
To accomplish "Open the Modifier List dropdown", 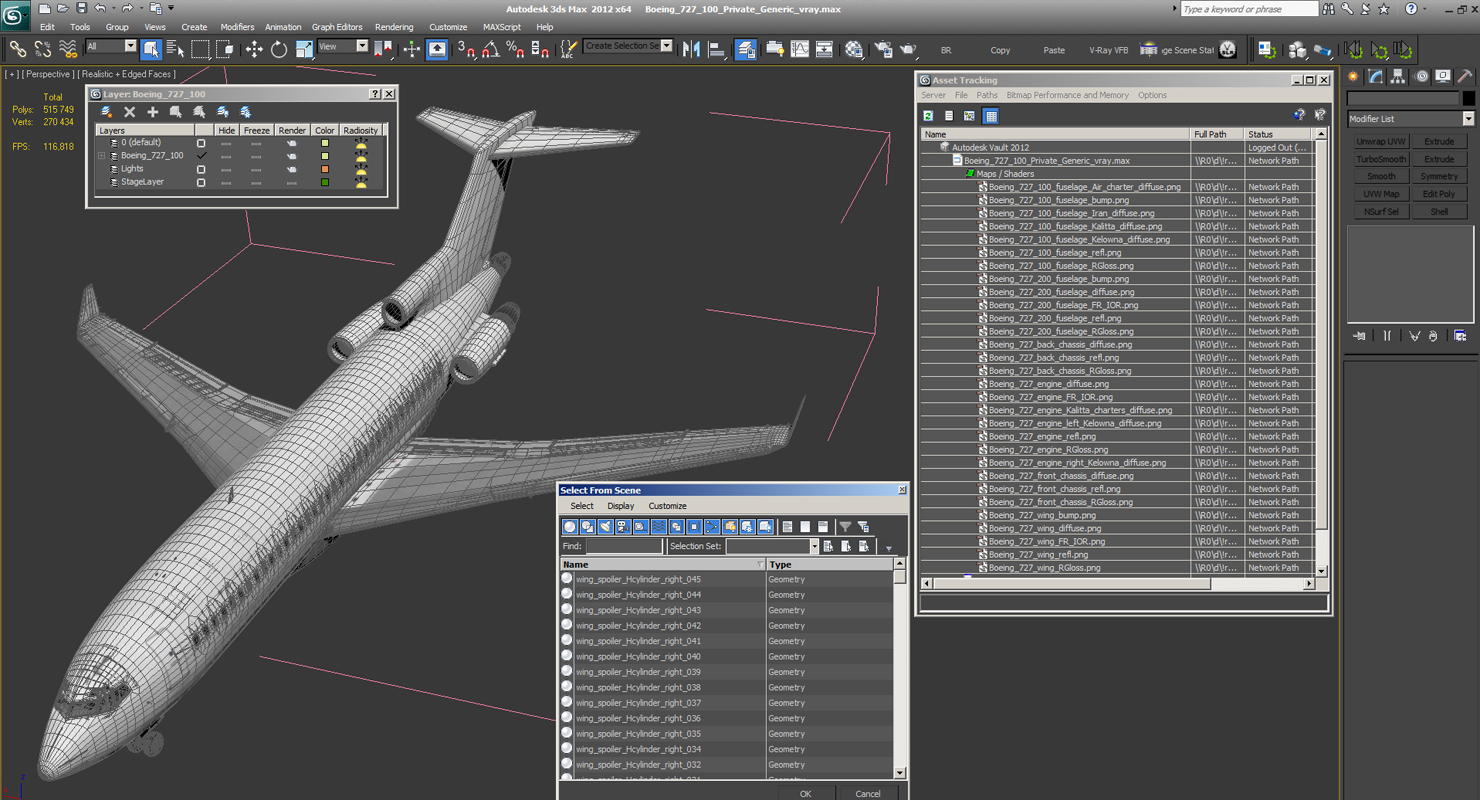I will [x=1468, y=119].
